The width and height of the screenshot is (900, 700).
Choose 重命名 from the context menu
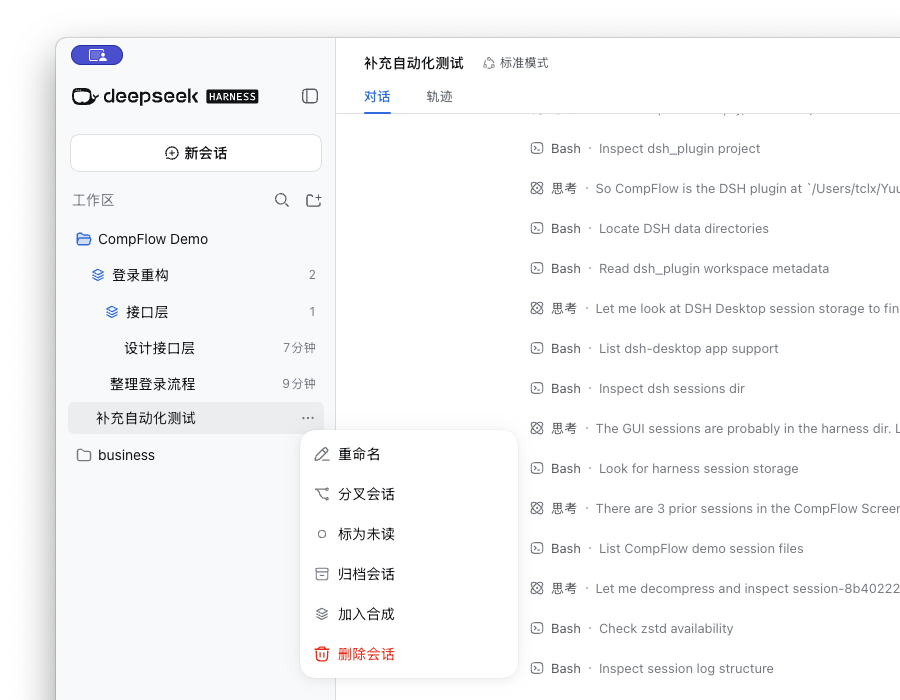(409, 454)
